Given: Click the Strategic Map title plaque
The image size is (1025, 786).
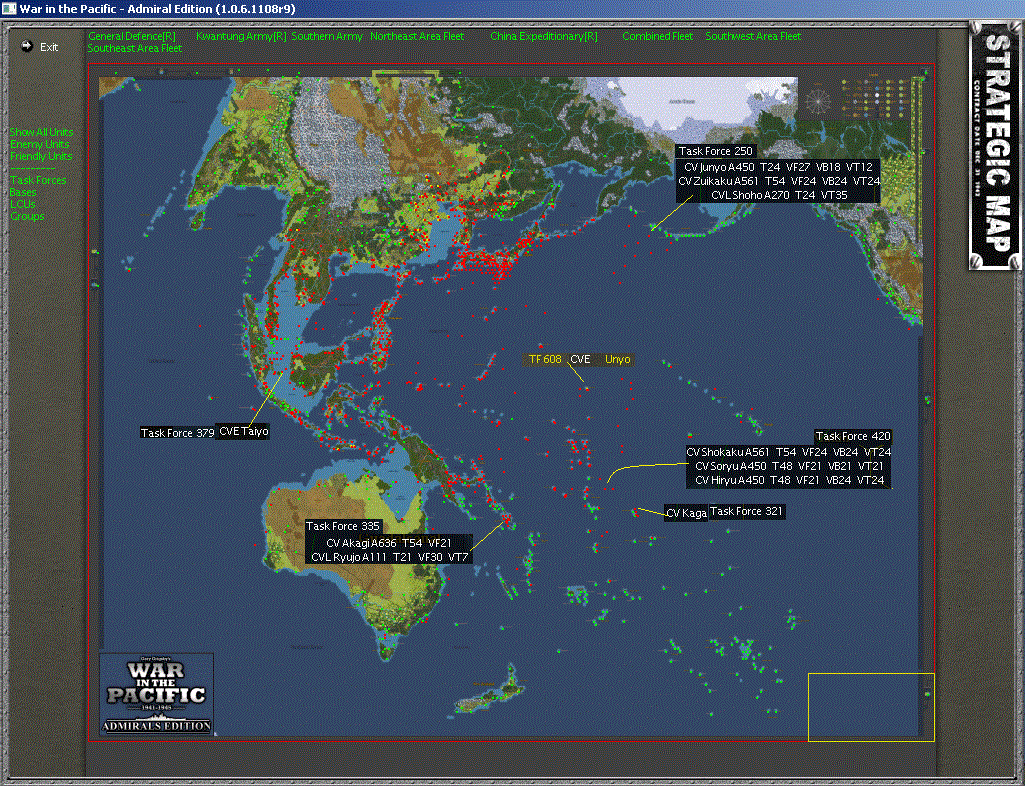Looking at the screenshot, I should coord(994,145).
